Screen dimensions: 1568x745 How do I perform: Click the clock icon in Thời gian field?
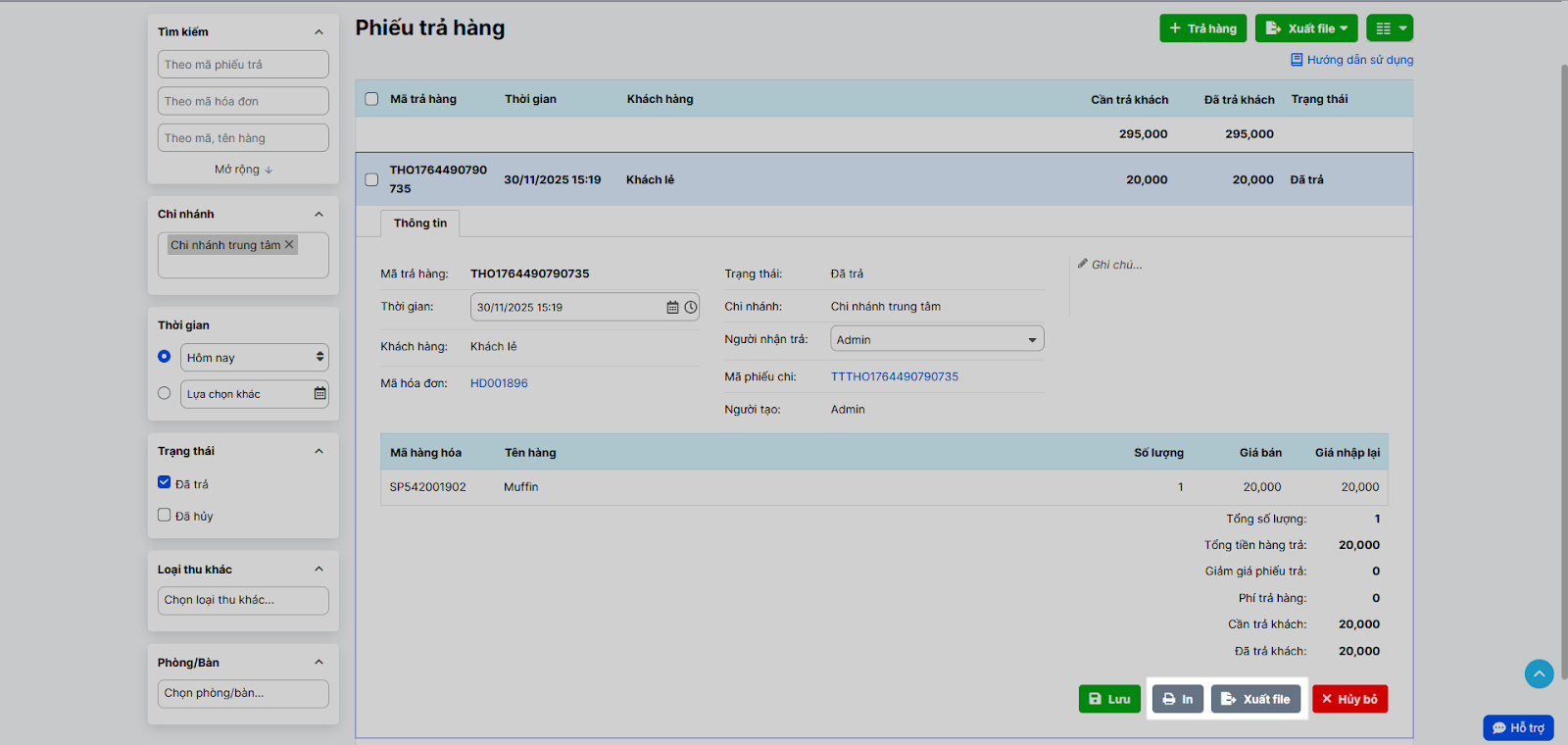point(691,308)
